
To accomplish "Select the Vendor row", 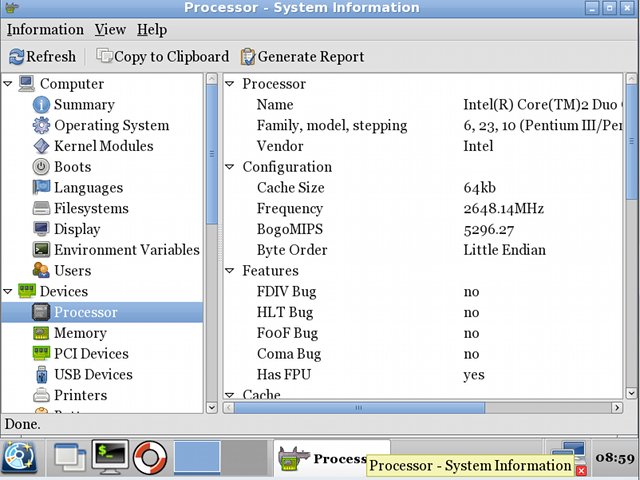I will (424, 146).
